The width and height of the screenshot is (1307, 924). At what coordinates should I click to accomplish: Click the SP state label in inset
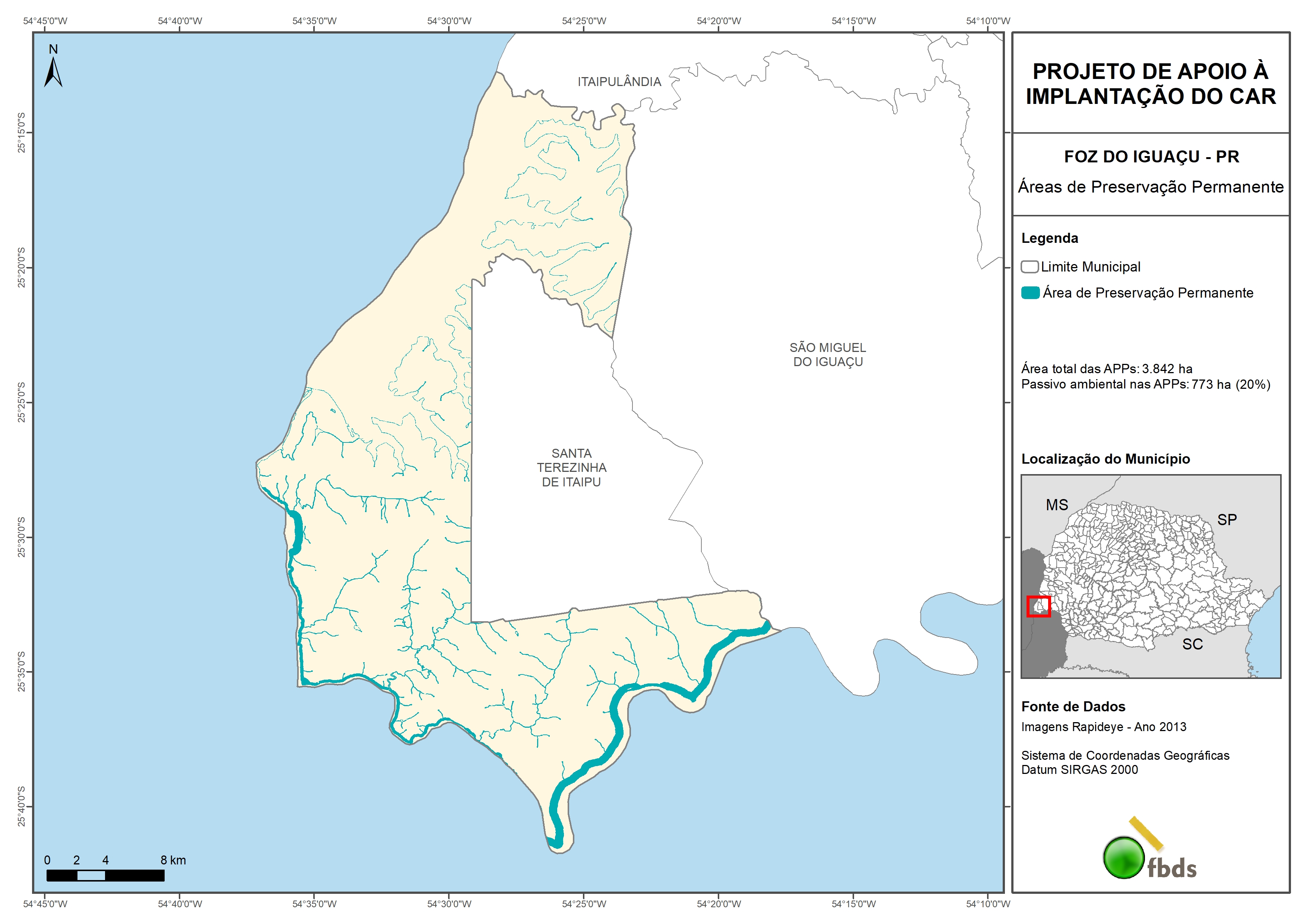1227,520
